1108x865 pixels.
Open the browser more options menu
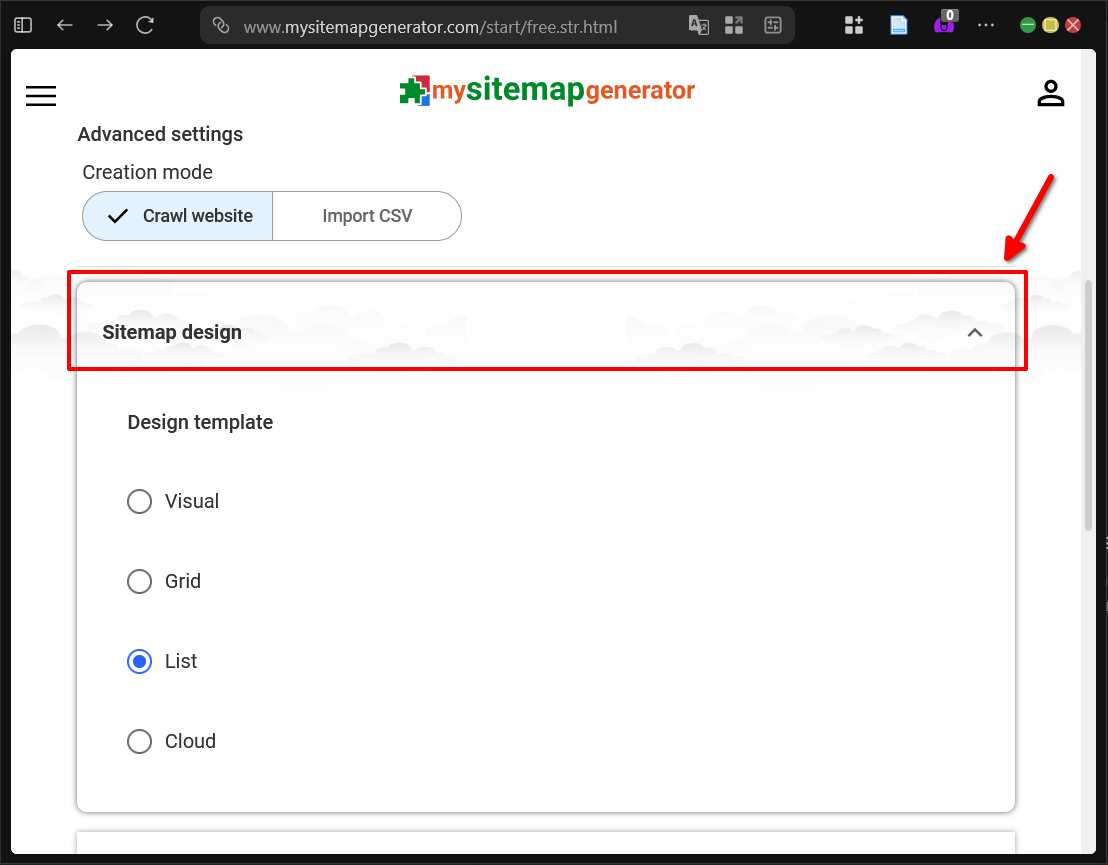tap(986, 24)
